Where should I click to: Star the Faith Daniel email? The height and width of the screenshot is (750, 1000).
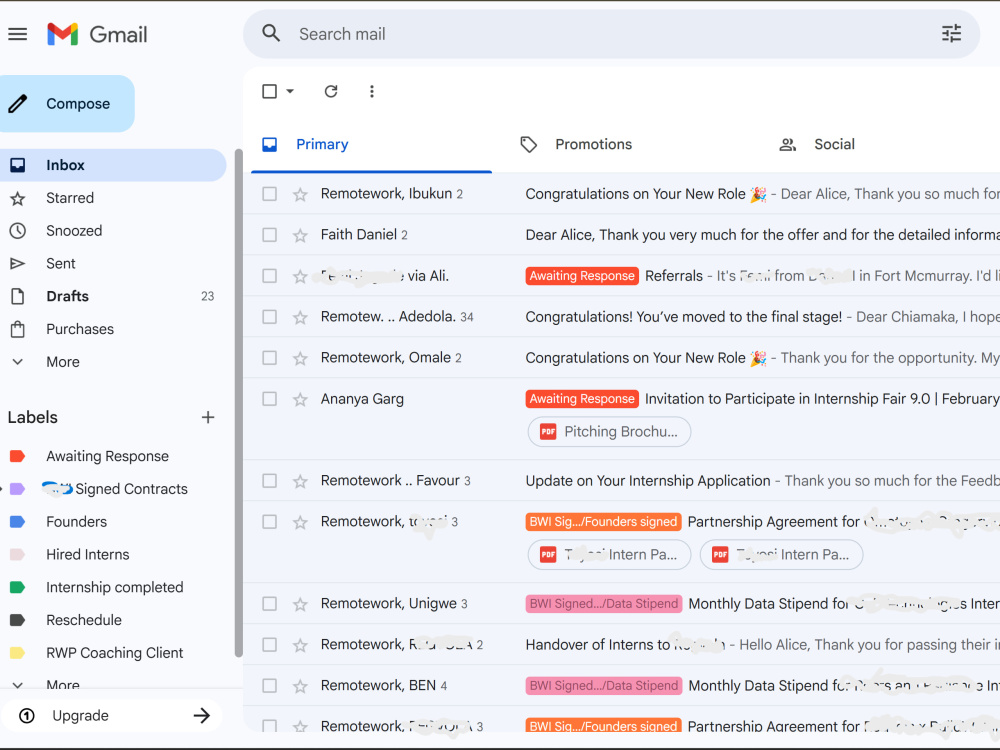point(300,235)
